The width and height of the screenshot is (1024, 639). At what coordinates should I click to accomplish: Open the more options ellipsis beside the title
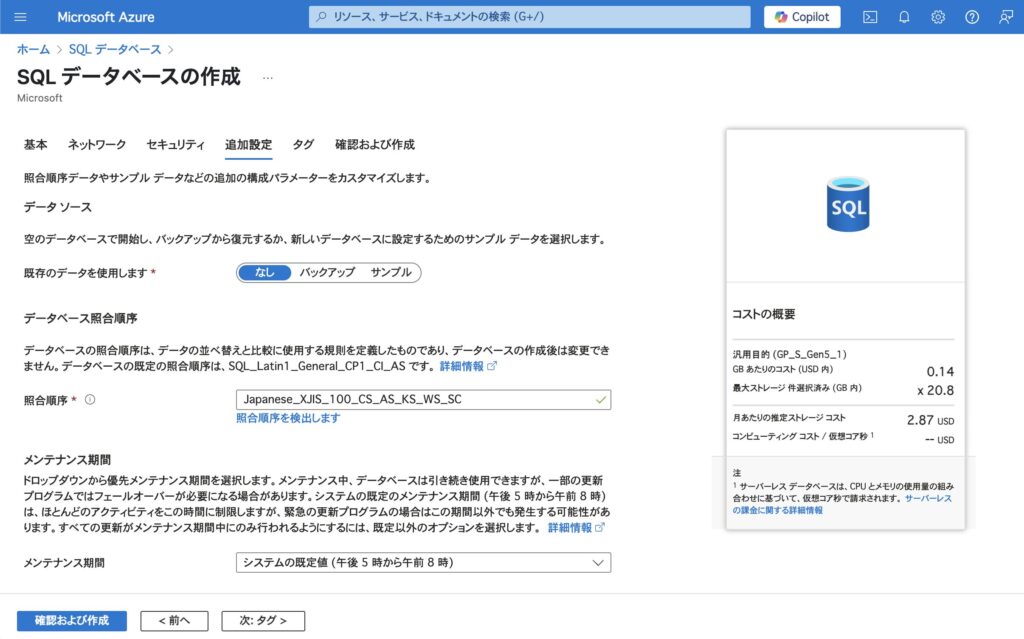pos(268,78)
